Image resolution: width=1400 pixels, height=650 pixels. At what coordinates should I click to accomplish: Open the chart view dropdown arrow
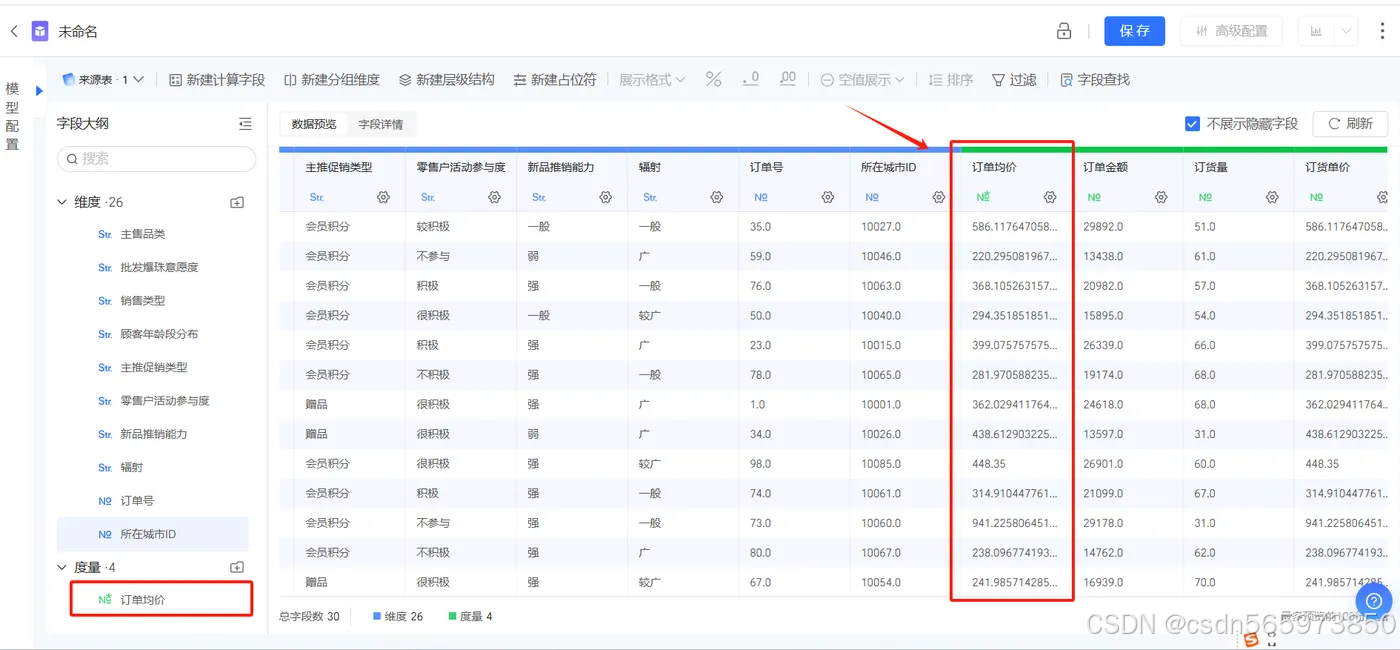1346,31
